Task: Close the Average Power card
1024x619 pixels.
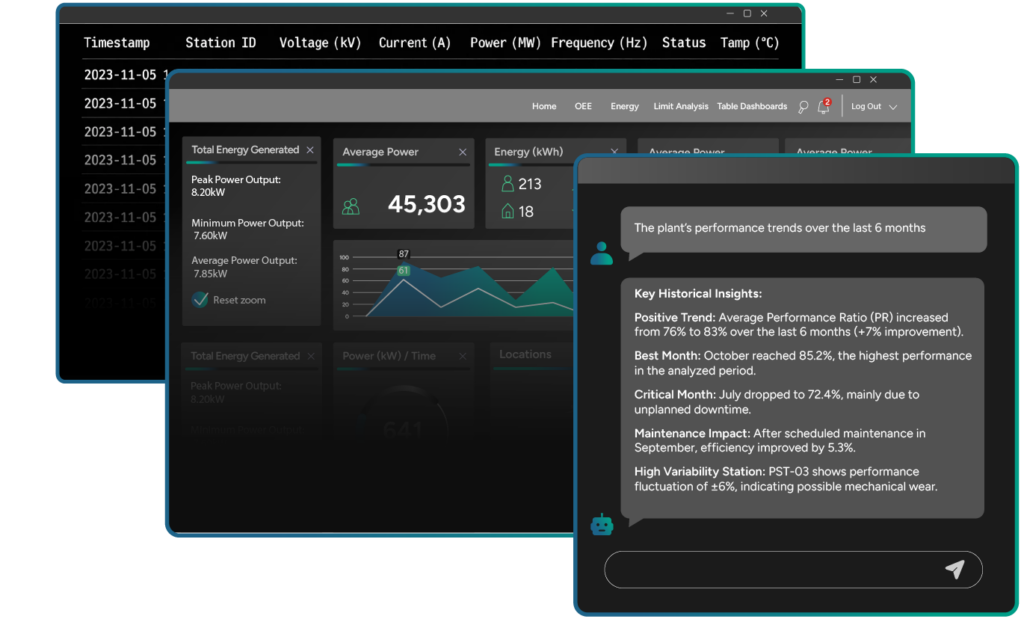Action: (x=462, y=152)
